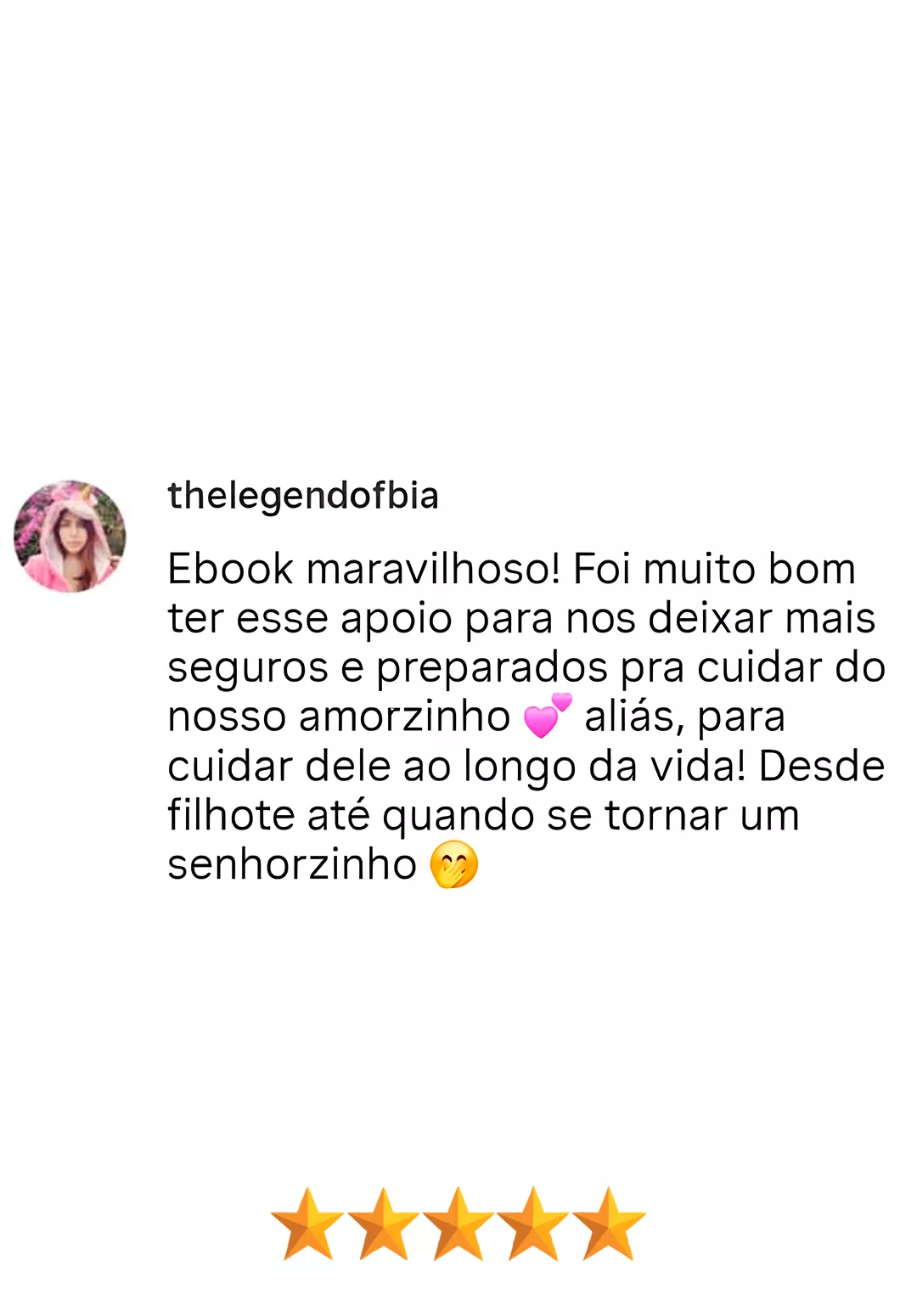Image resolution: width=917 pixels, height=1316 pixels.
Task: Click the pink two-hearts emoji
Action: (x=548, y=715)
